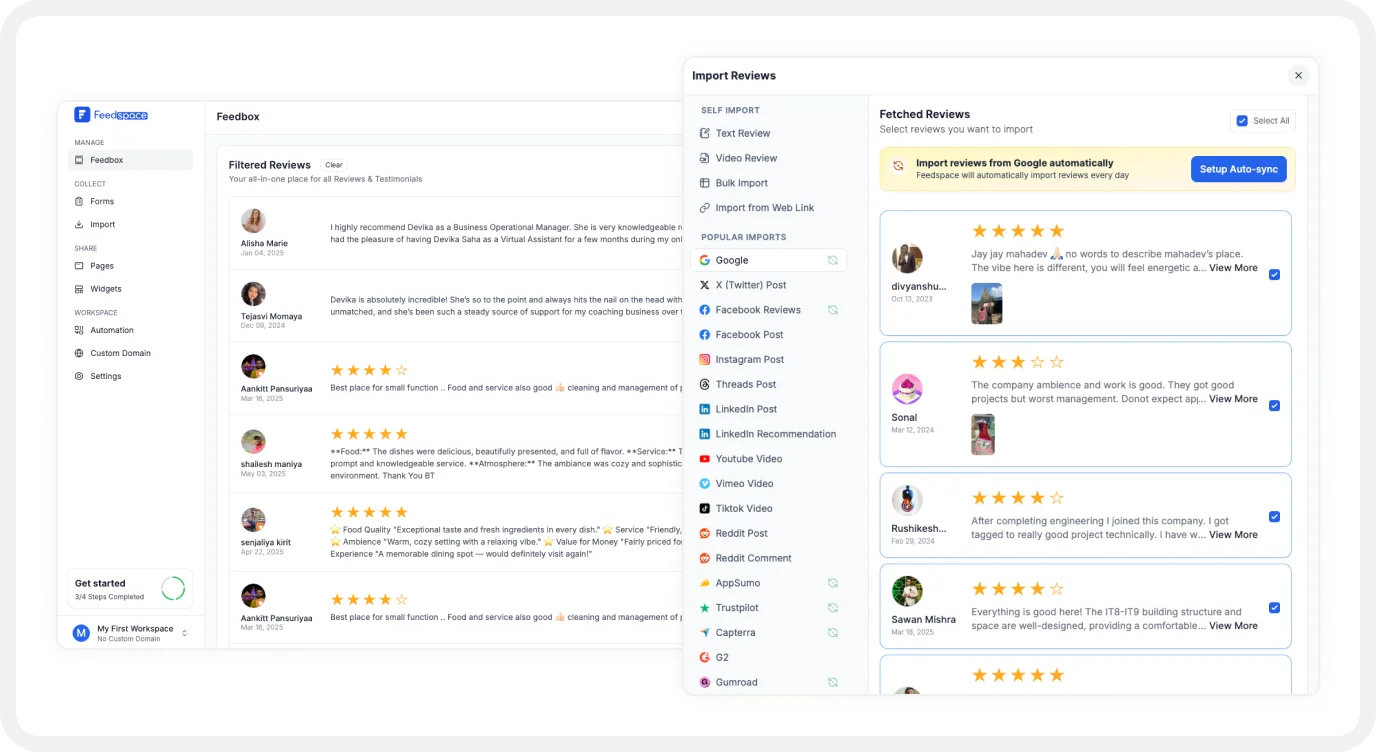Click the Tiktok Video icon

click(705, 509)
